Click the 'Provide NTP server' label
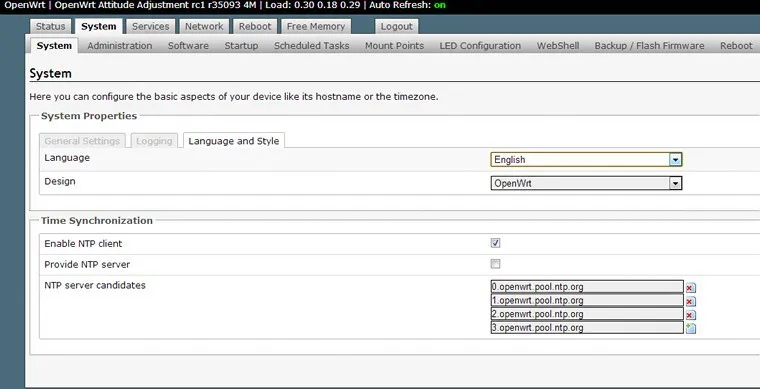This screenshot has width=760, height=389. coord(87,265)
